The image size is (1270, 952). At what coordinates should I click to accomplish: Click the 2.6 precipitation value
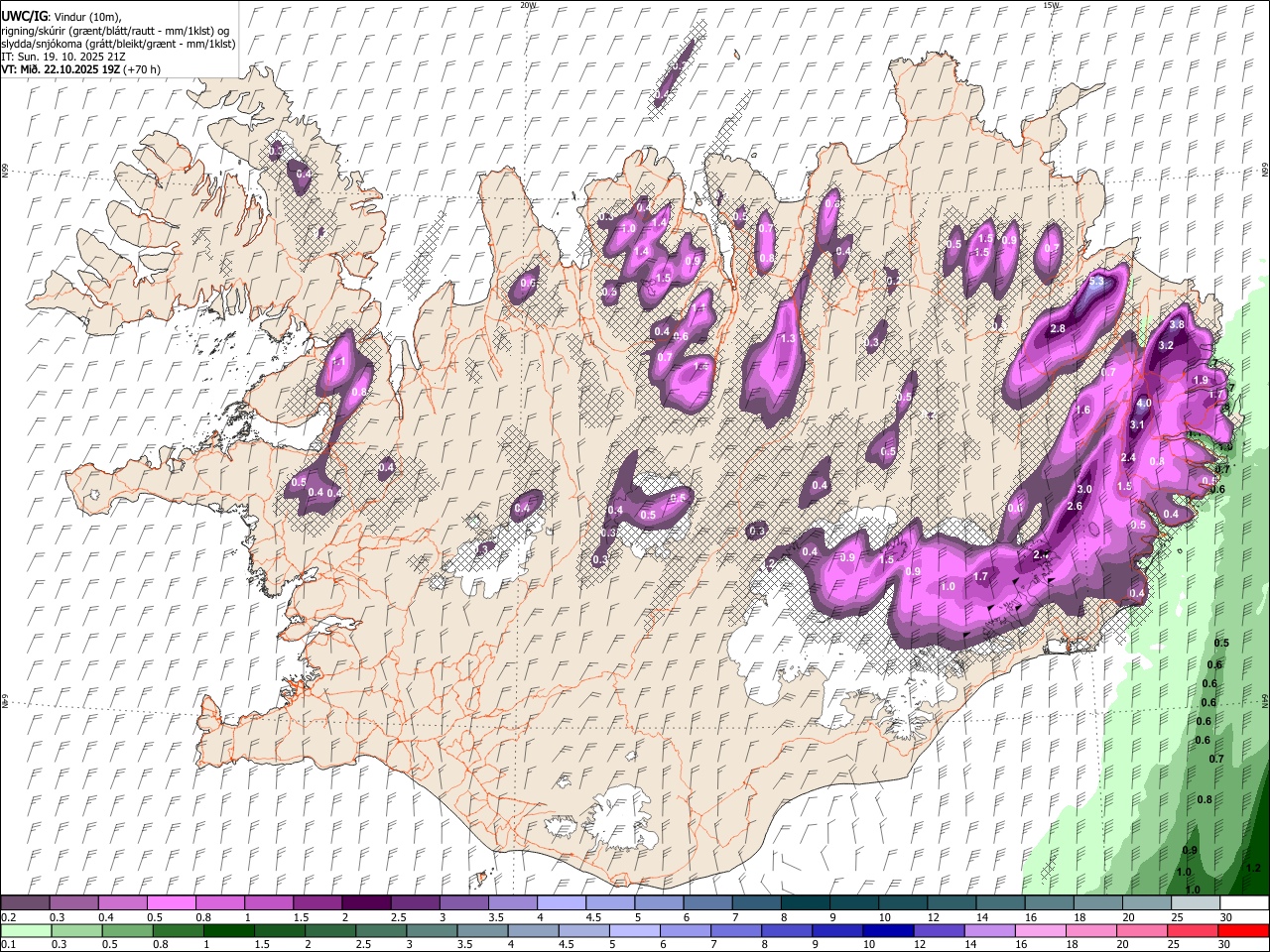1075,506
